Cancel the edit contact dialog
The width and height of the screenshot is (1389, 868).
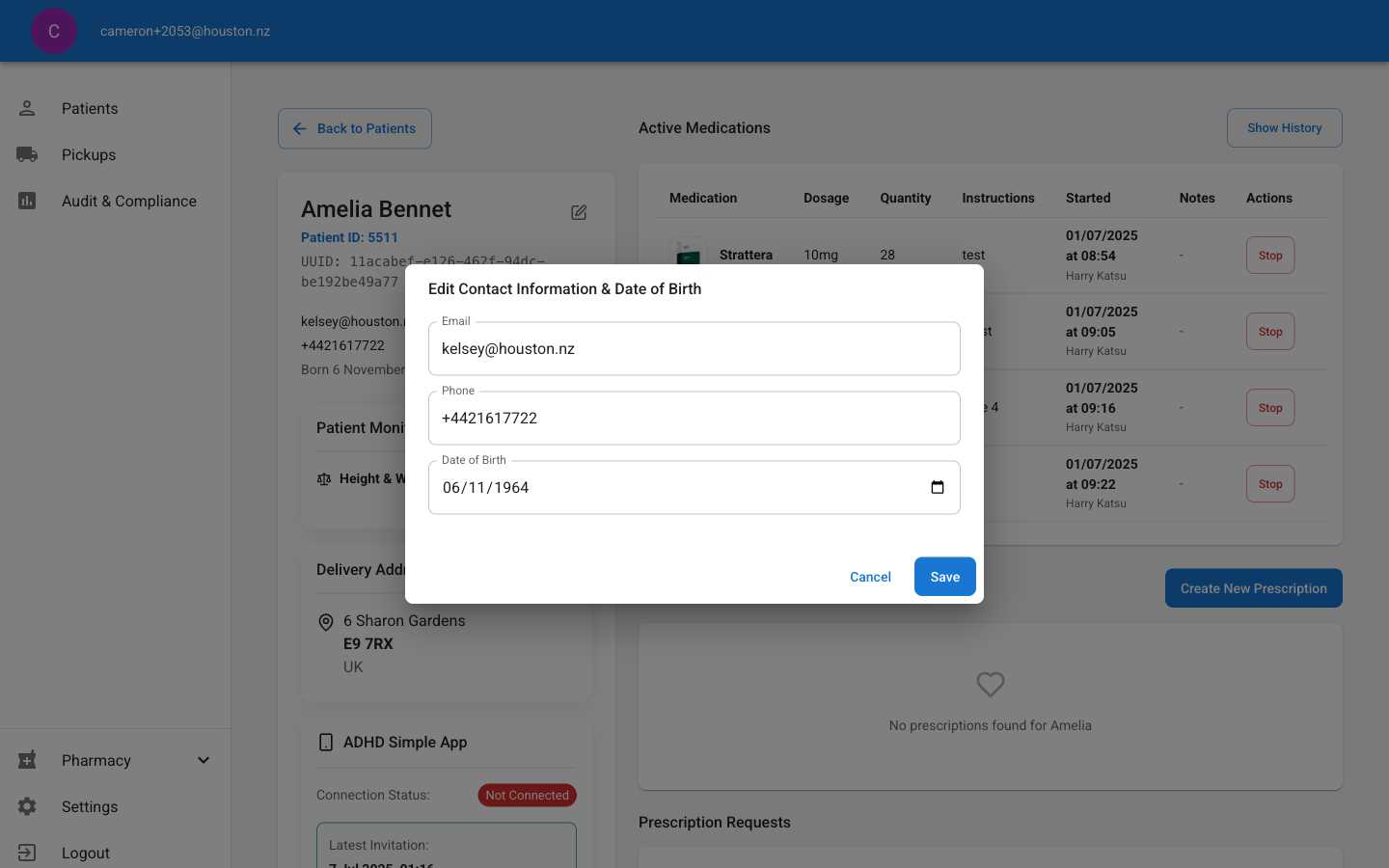870,577
